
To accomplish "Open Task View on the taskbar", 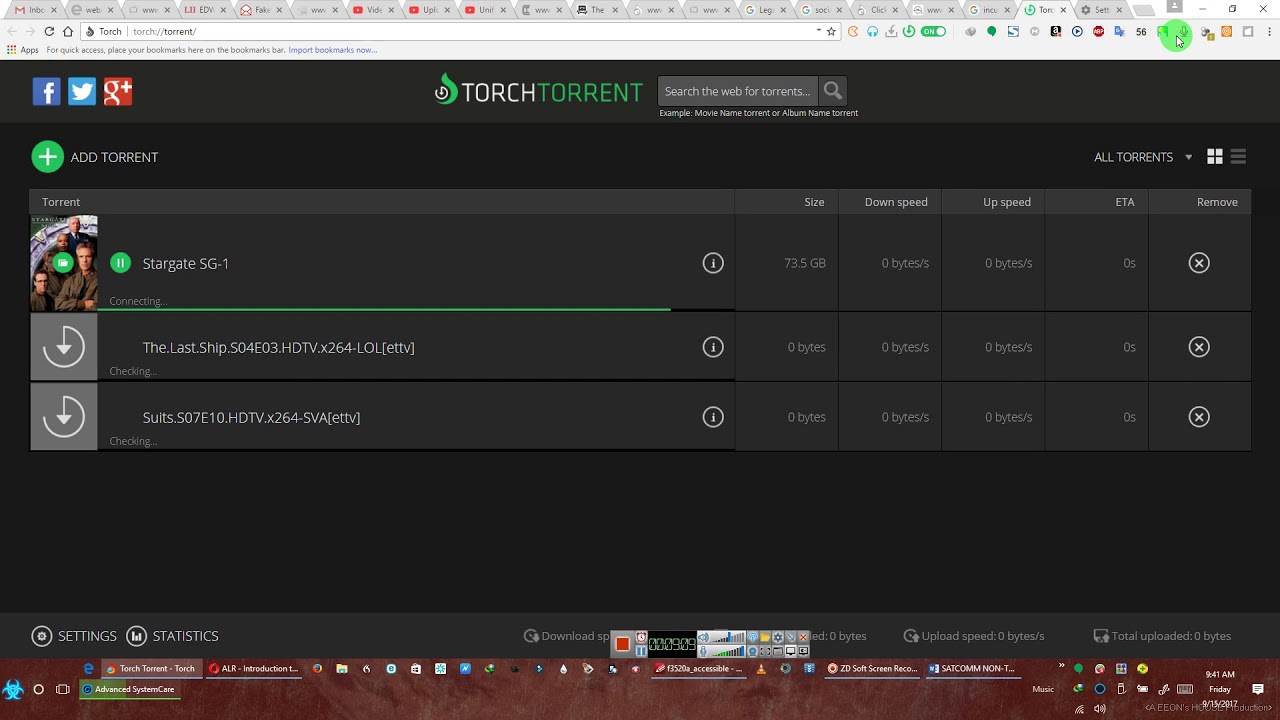I will pos(63,689).
